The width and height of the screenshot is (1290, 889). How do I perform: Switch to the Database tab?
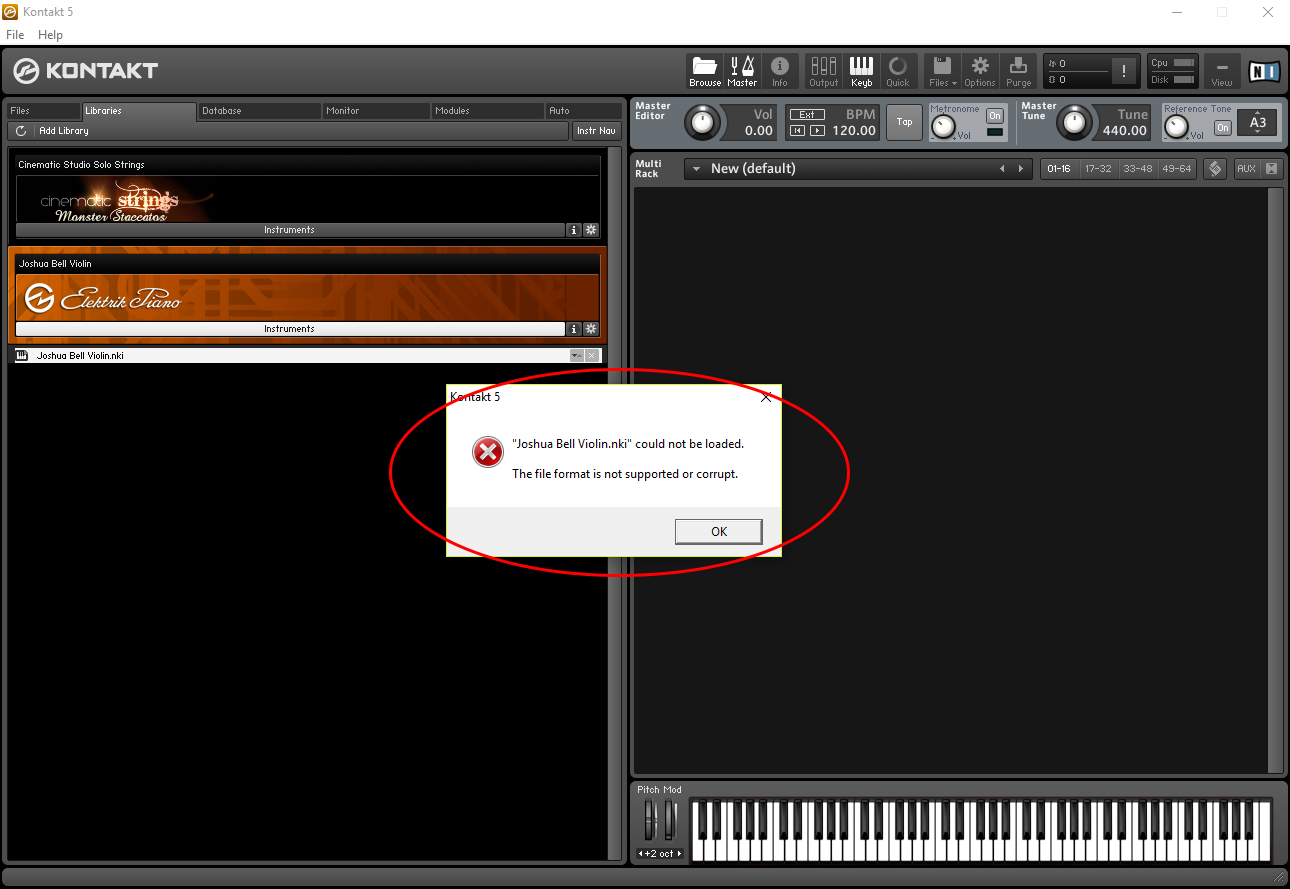(260, 111)
